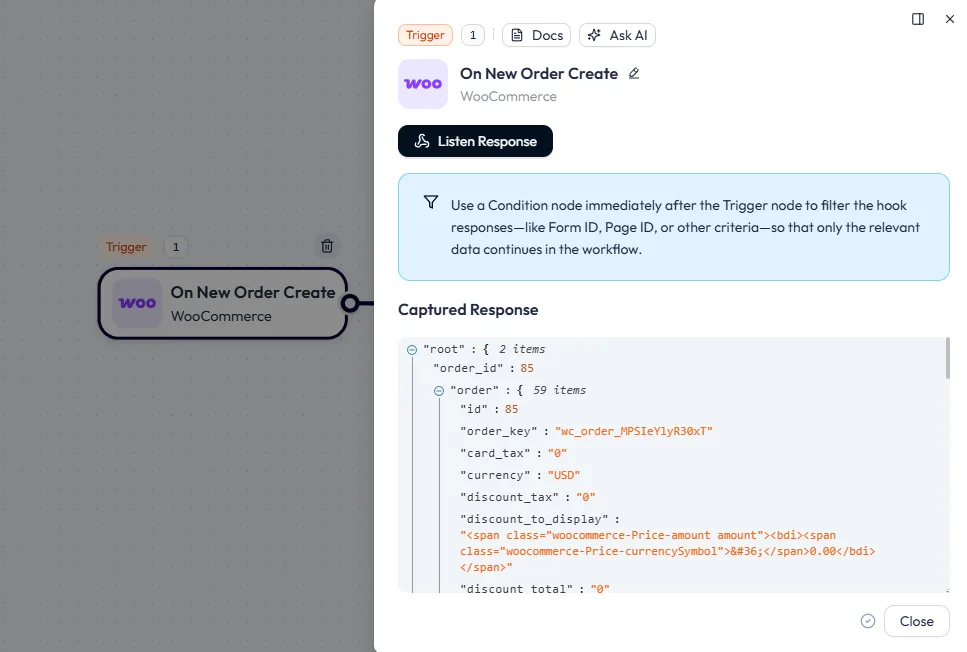Select the "discount_to_display" key
The height and width of the screenshot is (652, 967).
click(534, 519)
